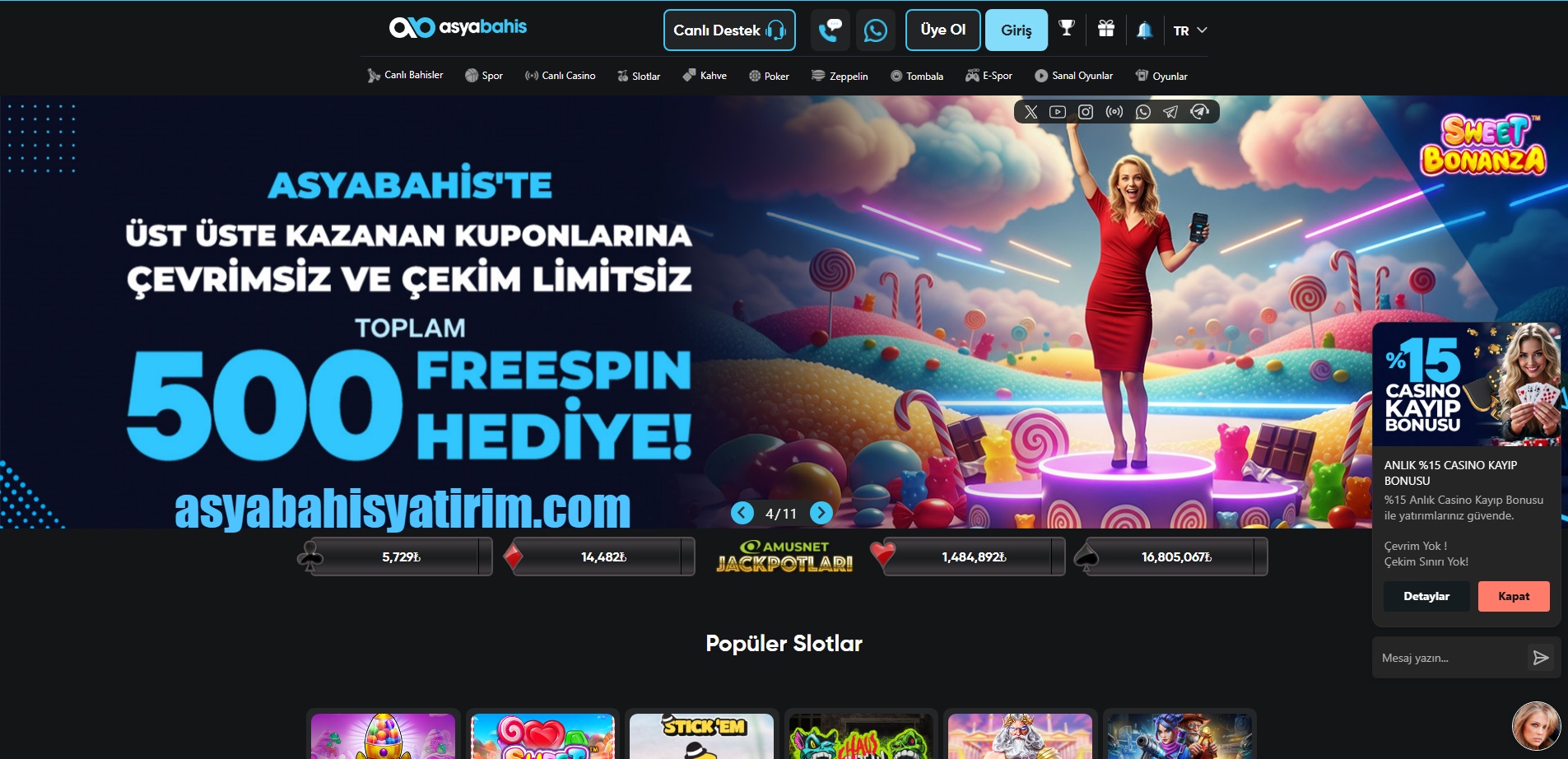Open the YouTube social icon
Image resolution: width=1568 pixels, height=759 pixels.
click(1058, 112)
